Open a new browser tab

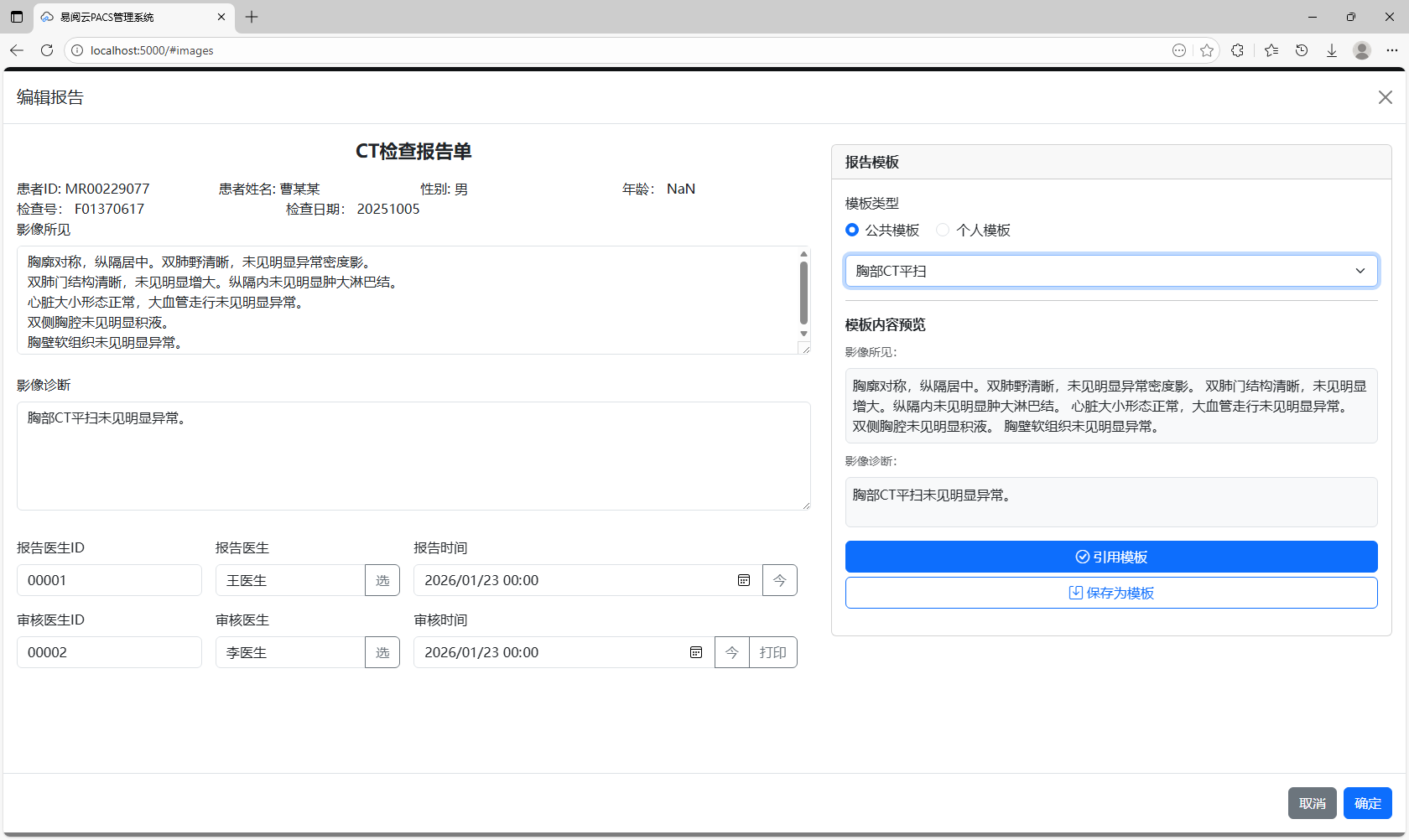[252, 17]
